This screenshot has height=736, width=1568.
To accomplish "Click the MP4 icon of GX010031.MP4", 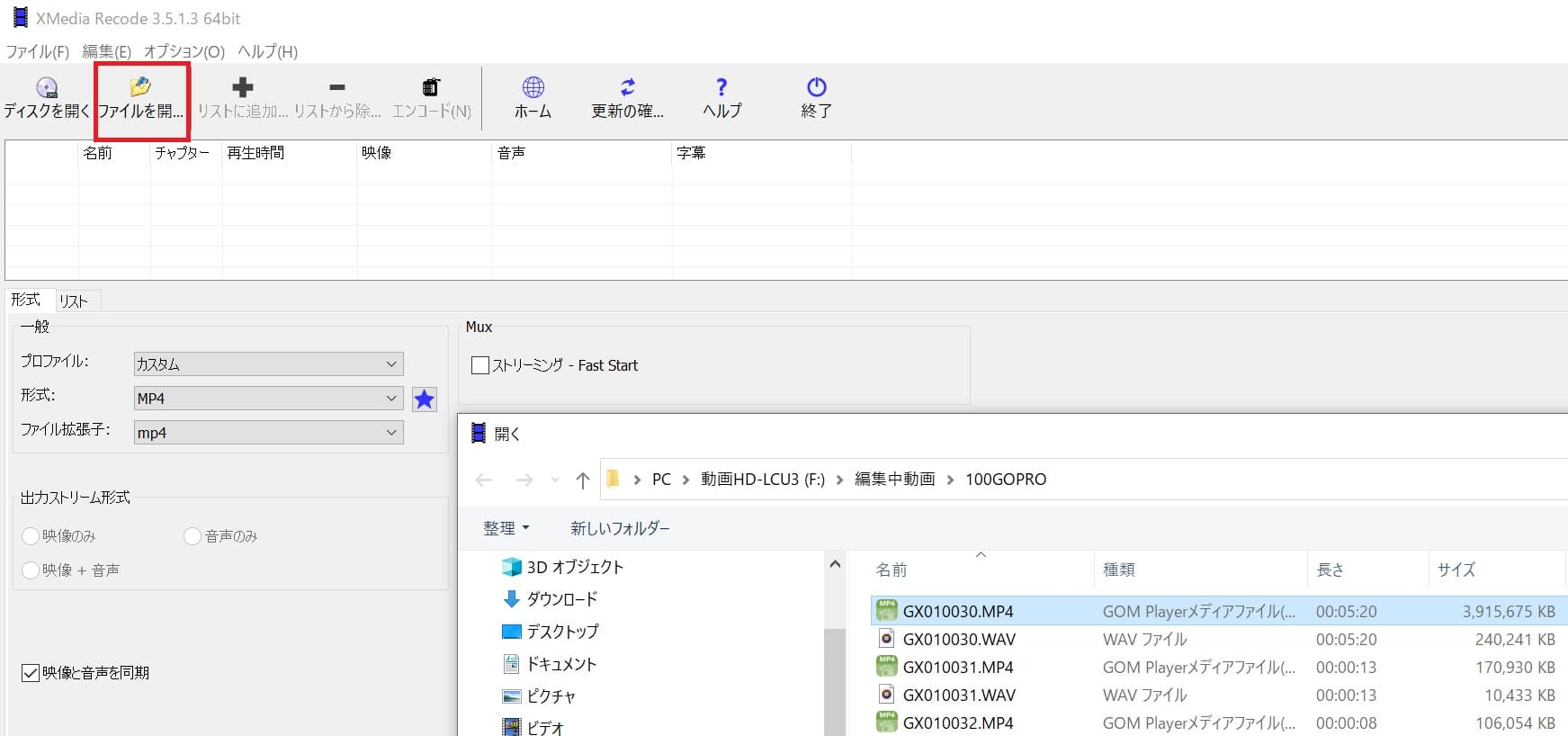I will [887, 667].
